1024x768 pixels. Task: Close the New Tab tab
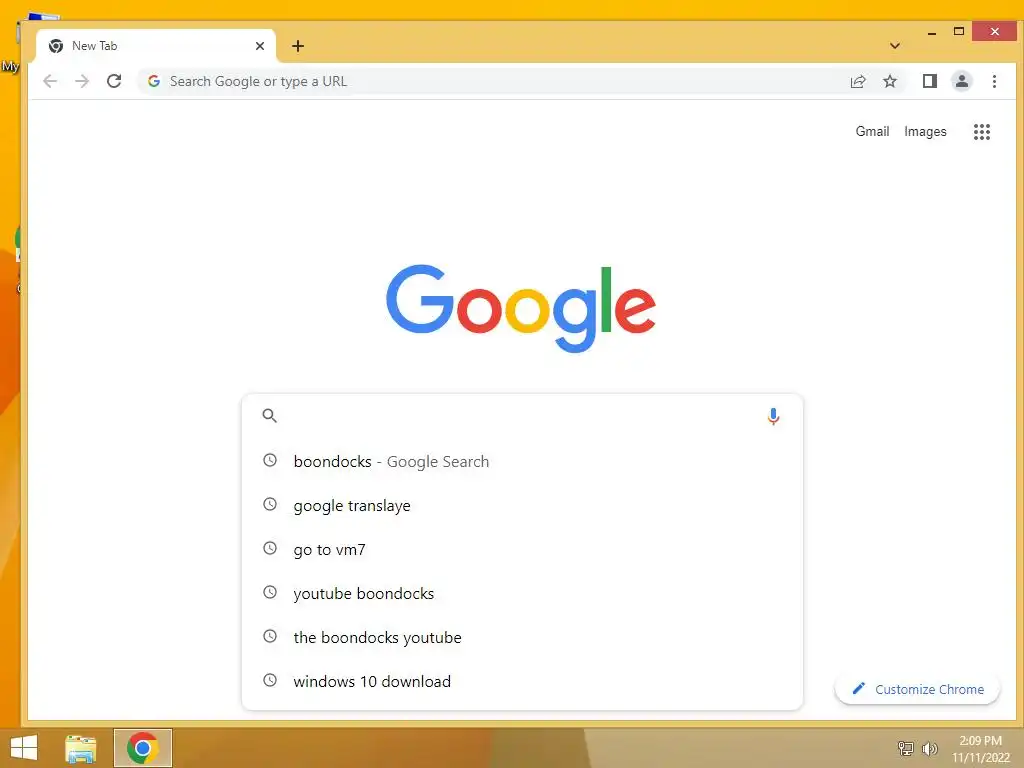point(260,46)
